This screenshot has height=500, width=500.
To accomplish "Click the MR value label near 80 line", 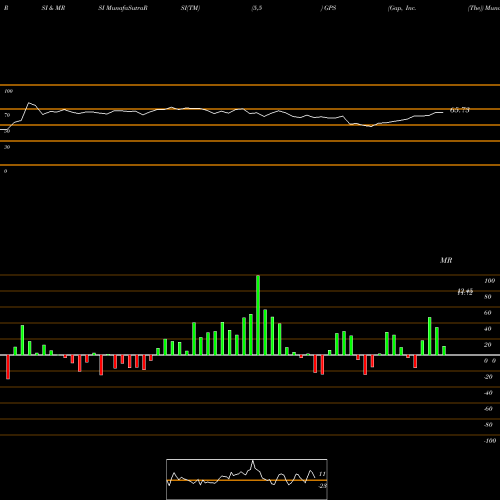I will click(465, 292).
